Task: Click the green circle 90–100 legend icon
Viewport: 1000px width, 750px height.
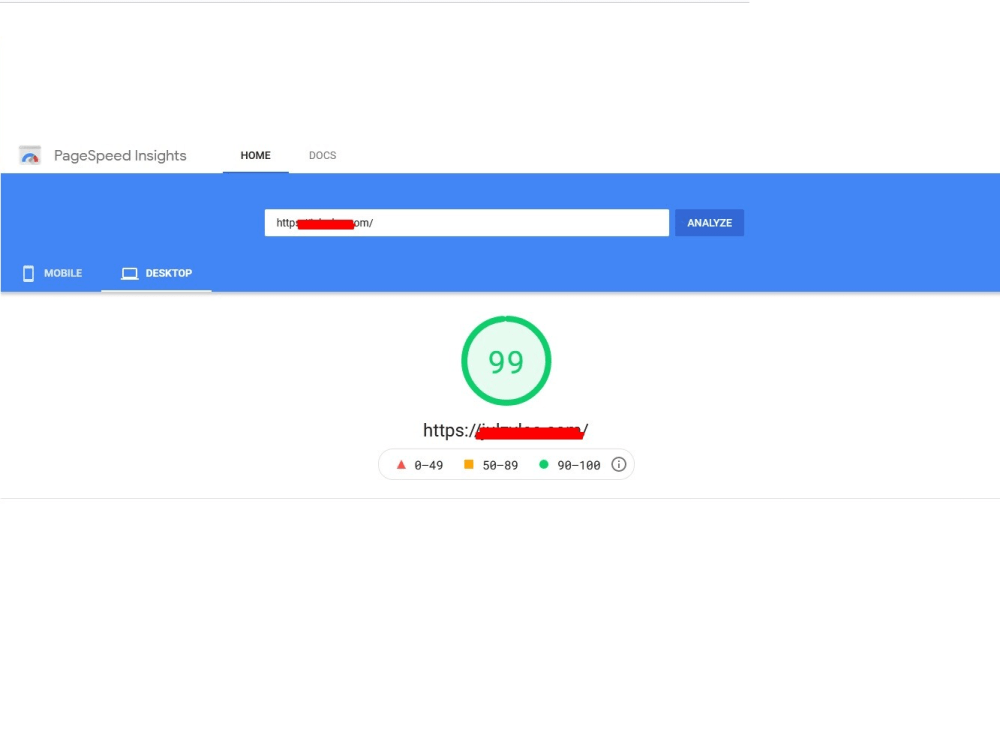Action: click(x=543, y=464)
